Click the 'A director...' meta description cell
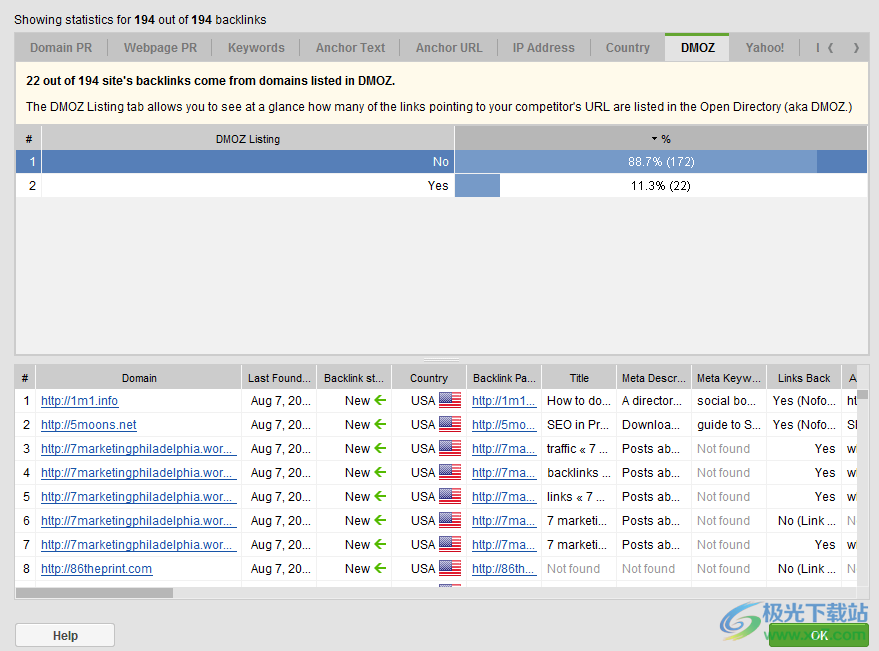 (x=654, y=401)
